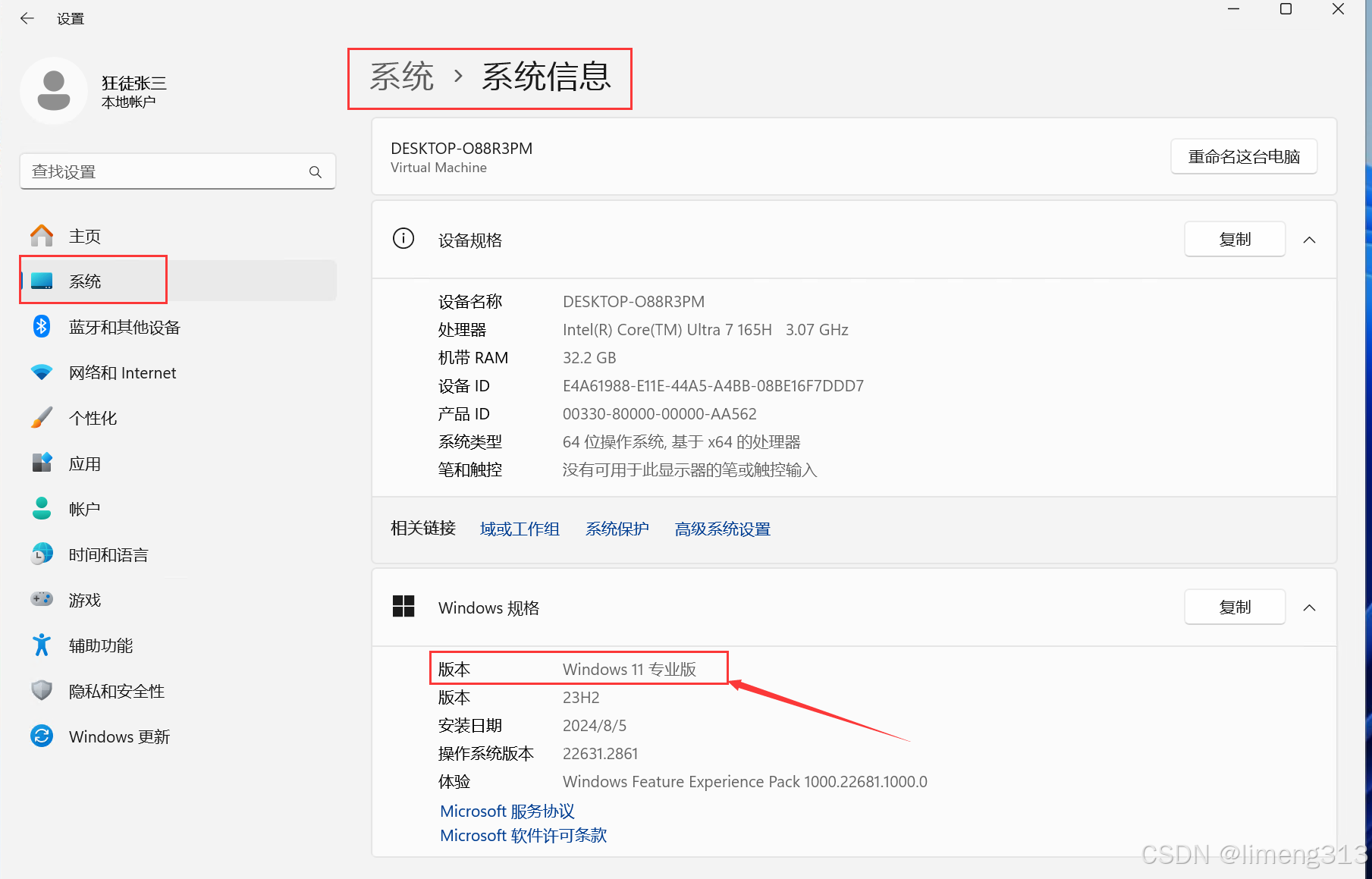Select the version value 23H2
The image size is (1372, 879).
point(581,698)
